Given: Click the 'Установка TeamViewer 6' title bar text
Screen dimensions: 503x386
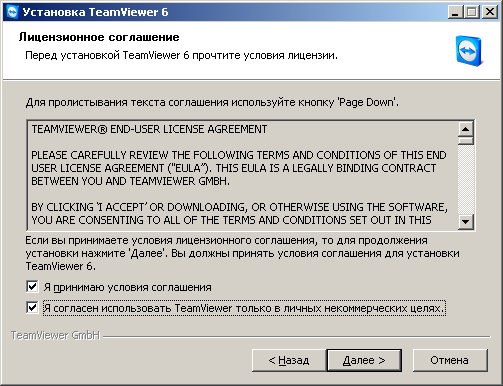Looking at the screenshot, I should click(x=95, y=12).
